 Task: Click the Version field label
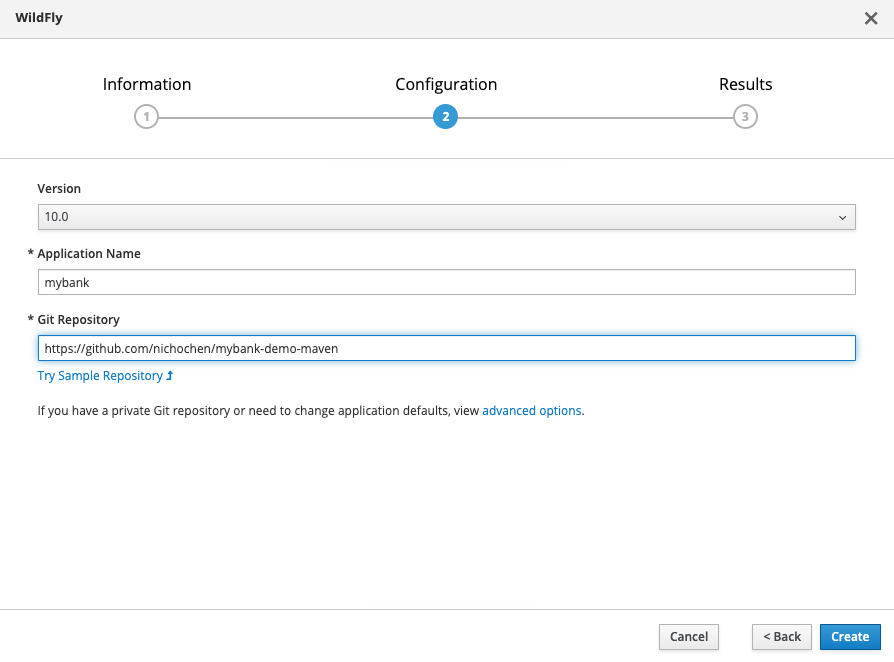(59, 189)
